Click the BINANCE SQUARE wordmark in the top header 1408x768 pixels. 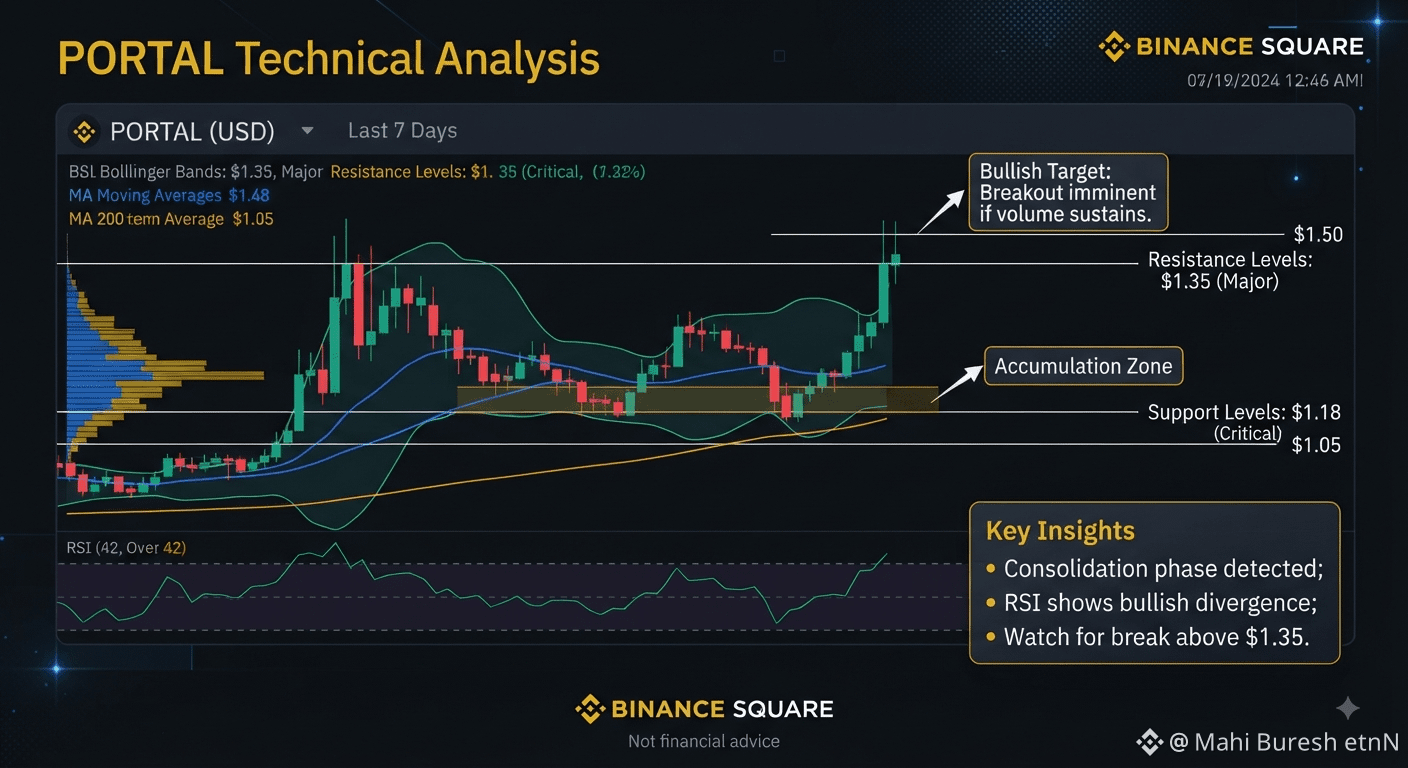(x=1250, y=46)
